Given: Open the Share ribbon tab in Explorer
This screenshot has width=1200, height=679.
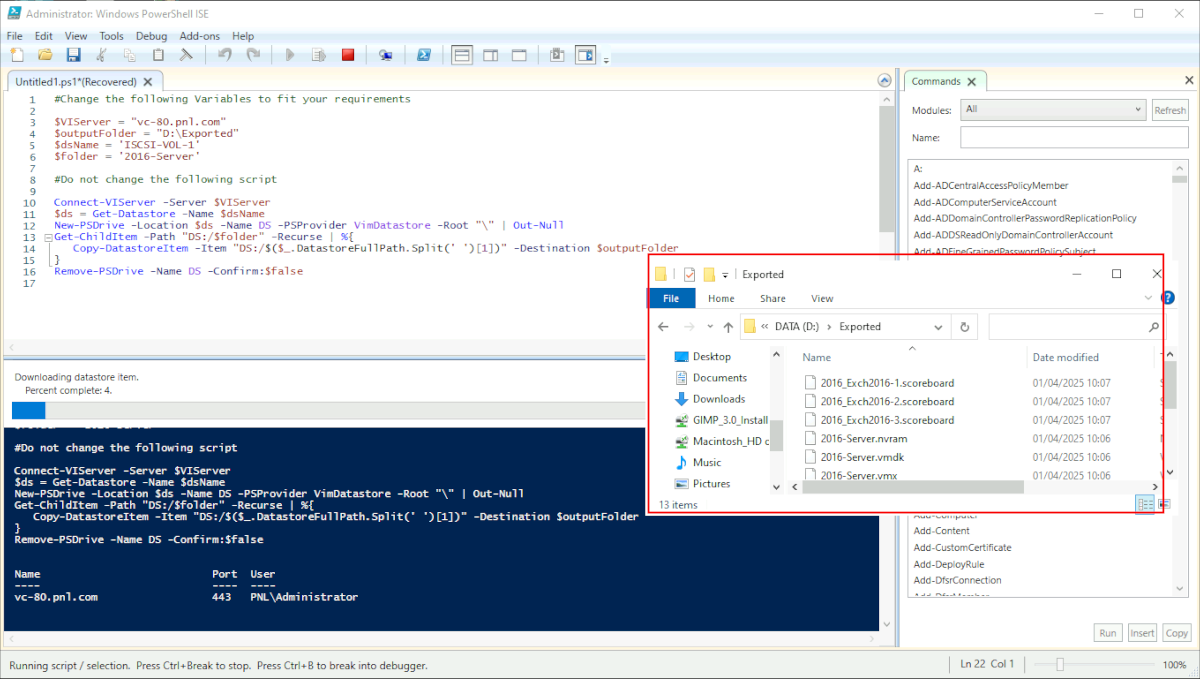Looking at the screenshot, I should coord(773,298).
